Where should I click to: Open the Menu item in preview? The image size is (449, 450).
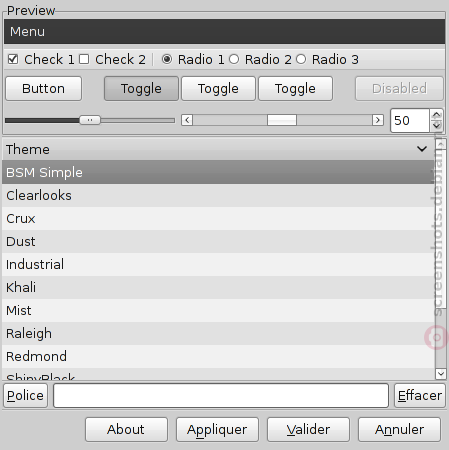click(x=27, y=32)
